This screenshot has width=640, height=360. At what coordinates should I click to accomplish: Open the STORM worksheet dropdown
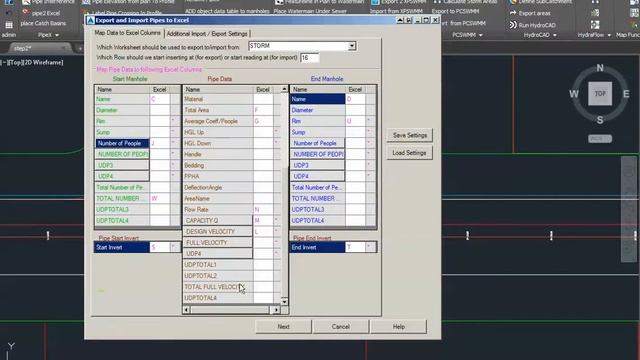point(352,46)
